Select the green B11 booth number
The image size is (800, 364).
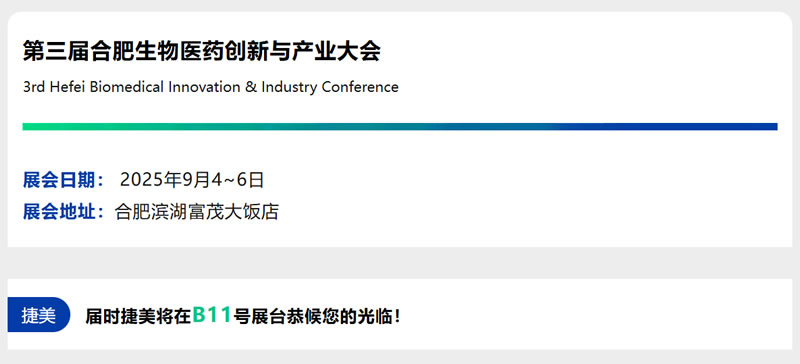point(212,315)
